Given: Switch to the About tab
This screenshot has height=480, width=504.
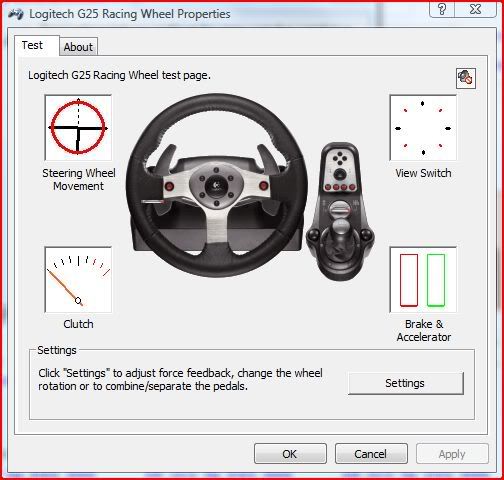Looking at the screenshot, I should tap(78, 47).
